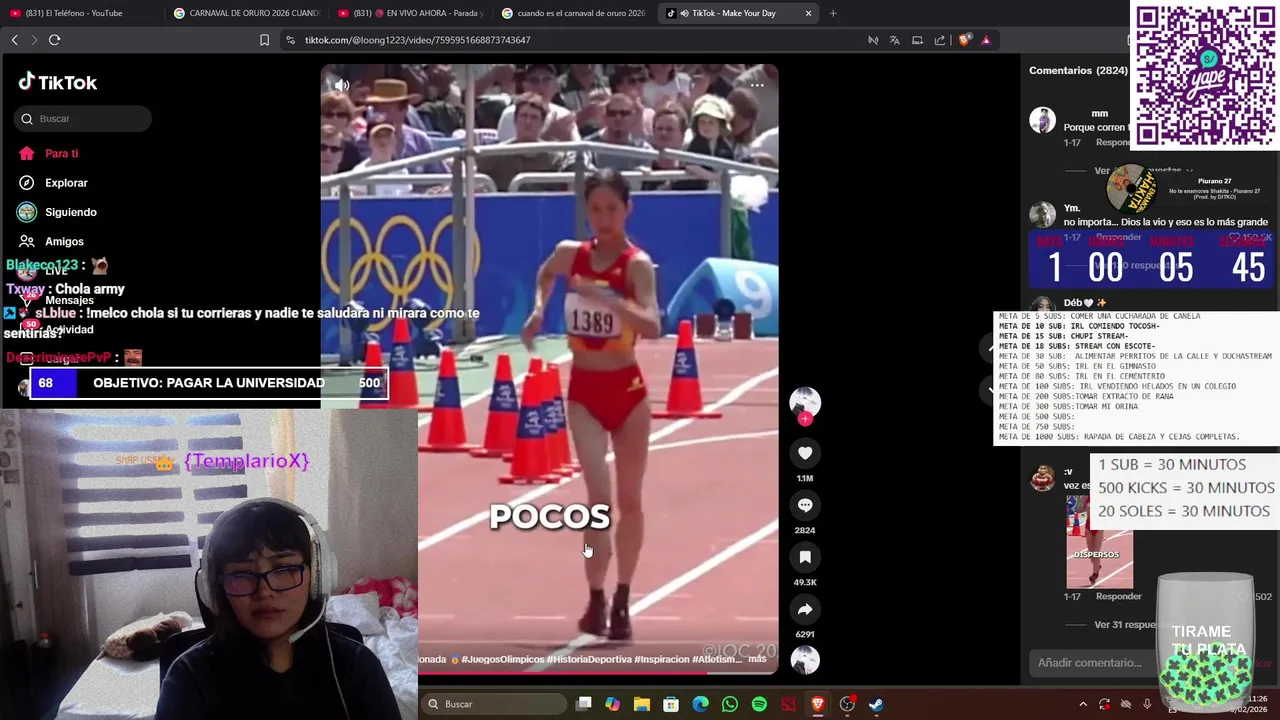The height and width of the screenshot is (720, 1280).
Task: Open mm commenter's avatar
Action: point(1043,120)
